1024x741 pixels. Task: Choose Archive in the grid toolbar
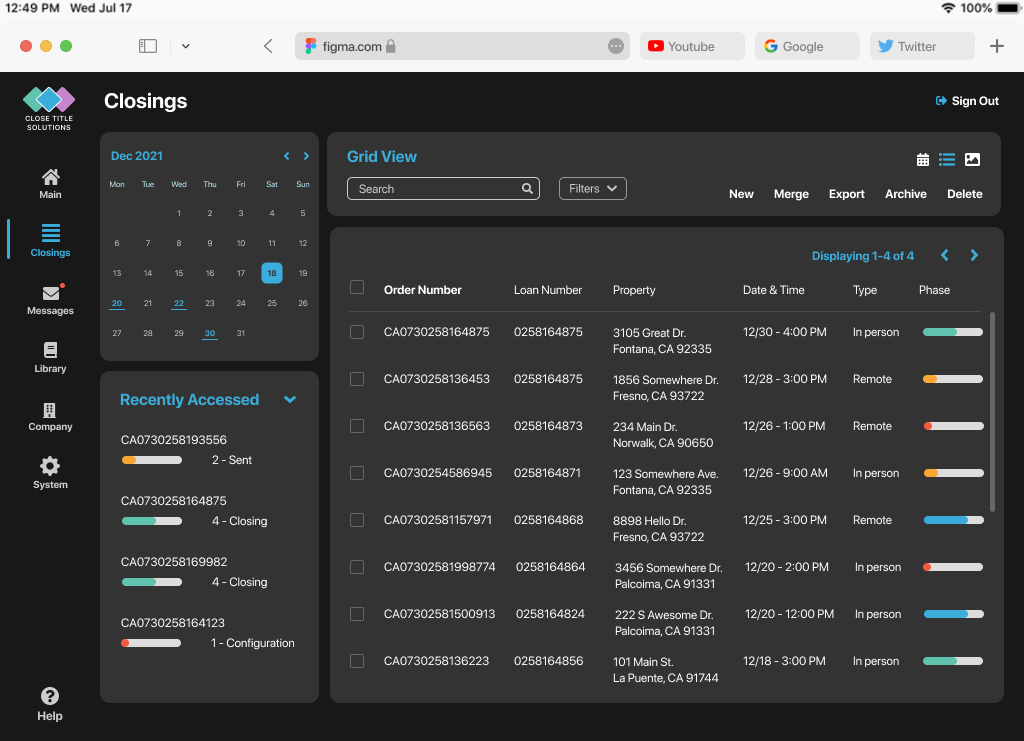(x=905, y=194)
